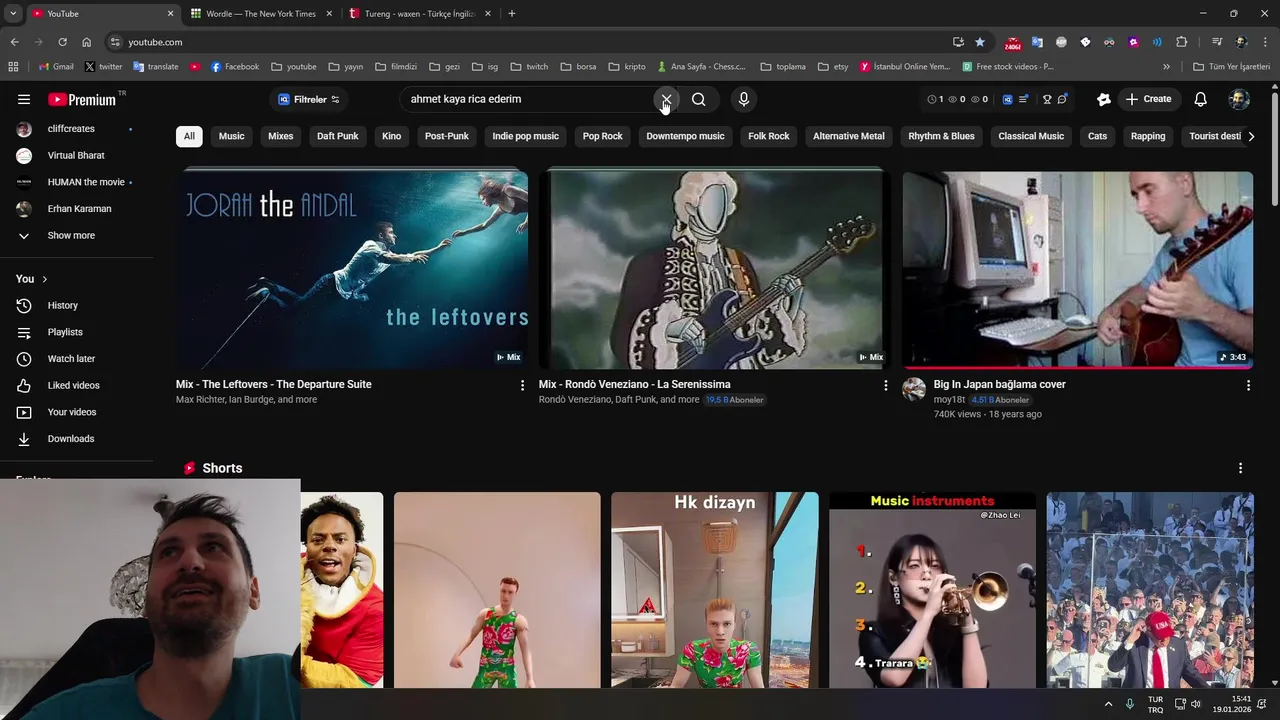Viewport: 1280px width, 720px height.
Task: Open the YouTube account avatar menu
Action: tap(1239, 99)
